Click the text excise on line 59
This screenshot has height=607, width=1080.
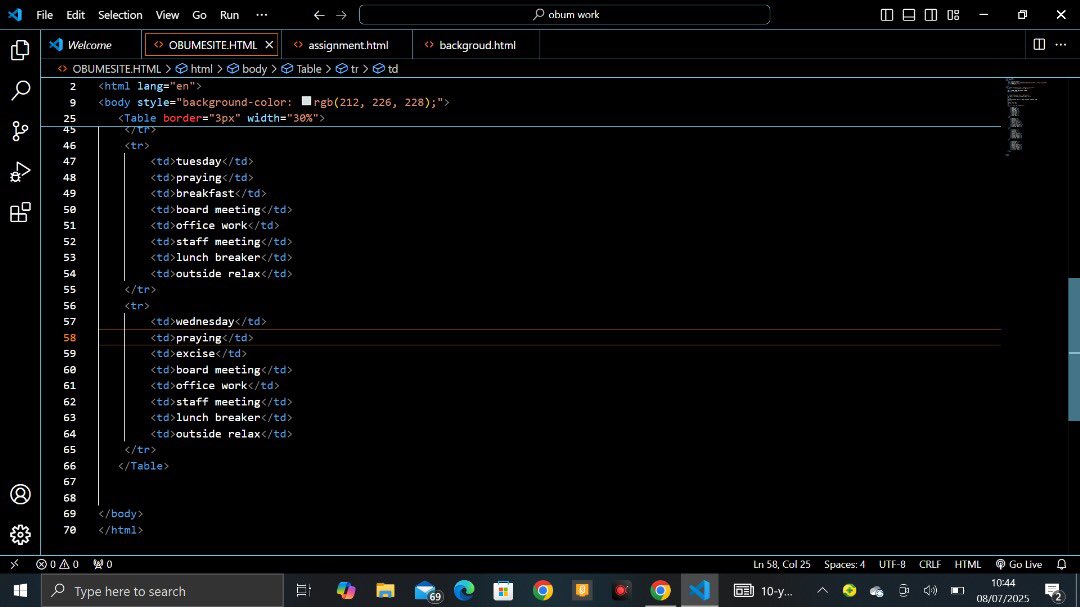[x=196, y=353]
